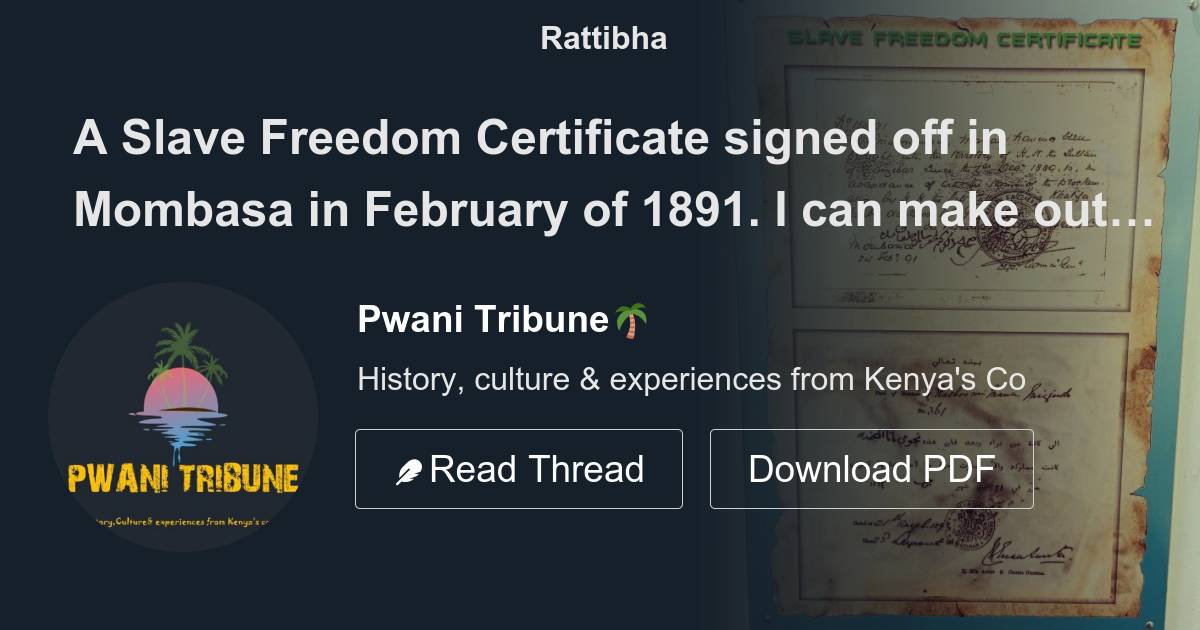Open the Rattibha site title at the top

[x=600, y=39]
